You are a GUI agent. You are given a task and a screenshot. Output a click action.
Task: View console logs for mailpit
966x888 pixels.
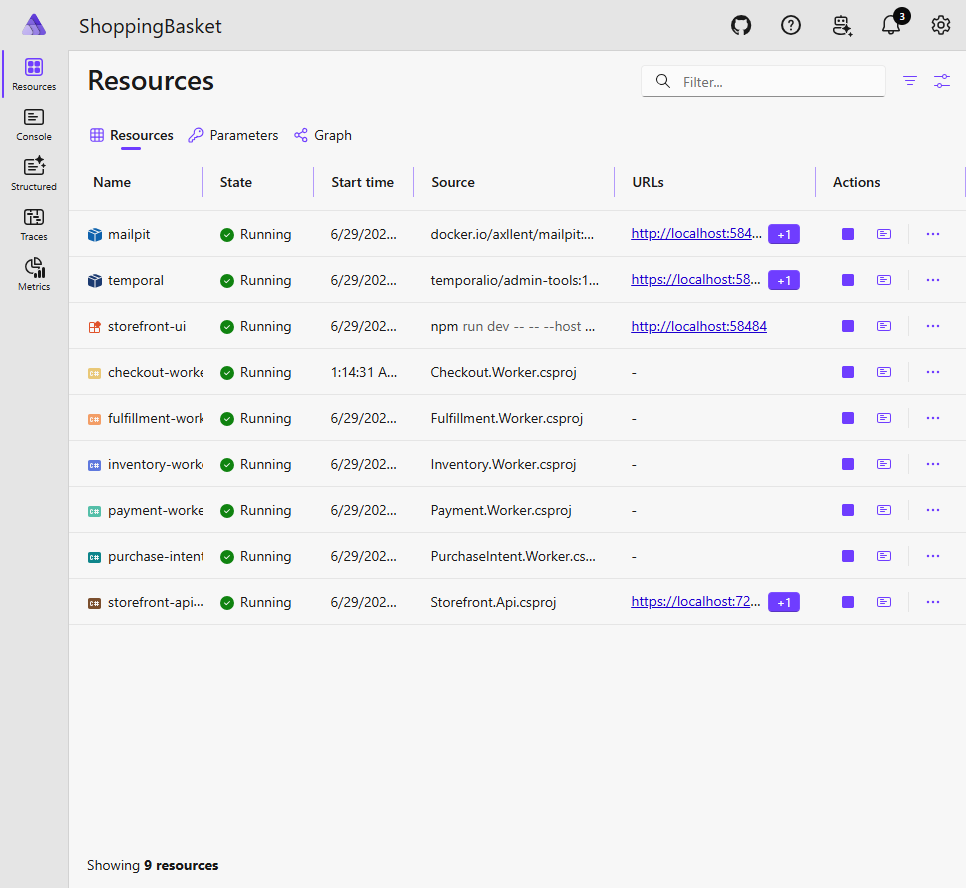tap(883, 234)
